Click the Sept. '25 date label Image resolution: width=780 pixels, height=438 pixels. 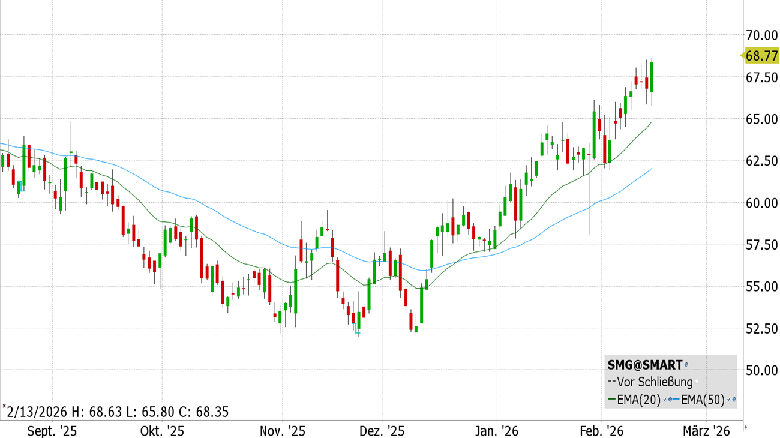coord(52,431)
